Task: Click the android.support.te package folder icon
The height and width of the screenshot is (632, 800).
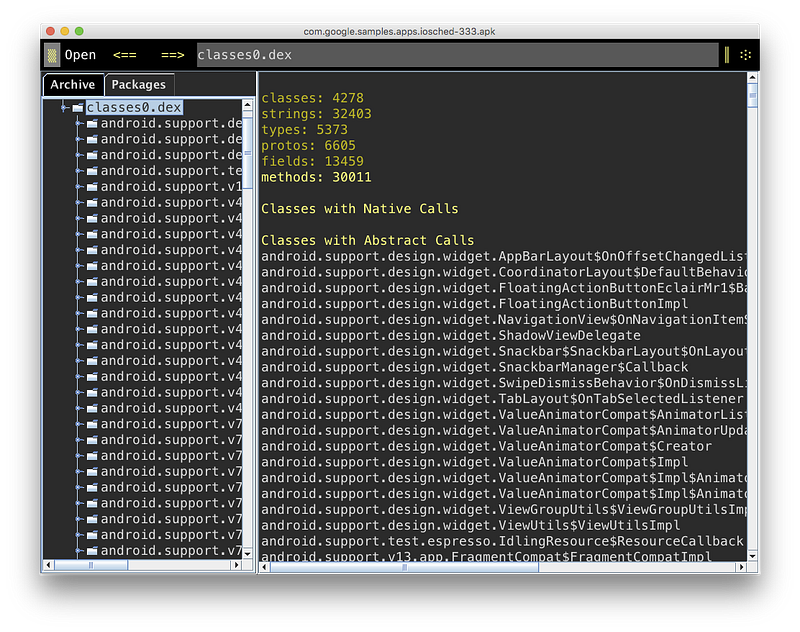Action: coord(92,171)
